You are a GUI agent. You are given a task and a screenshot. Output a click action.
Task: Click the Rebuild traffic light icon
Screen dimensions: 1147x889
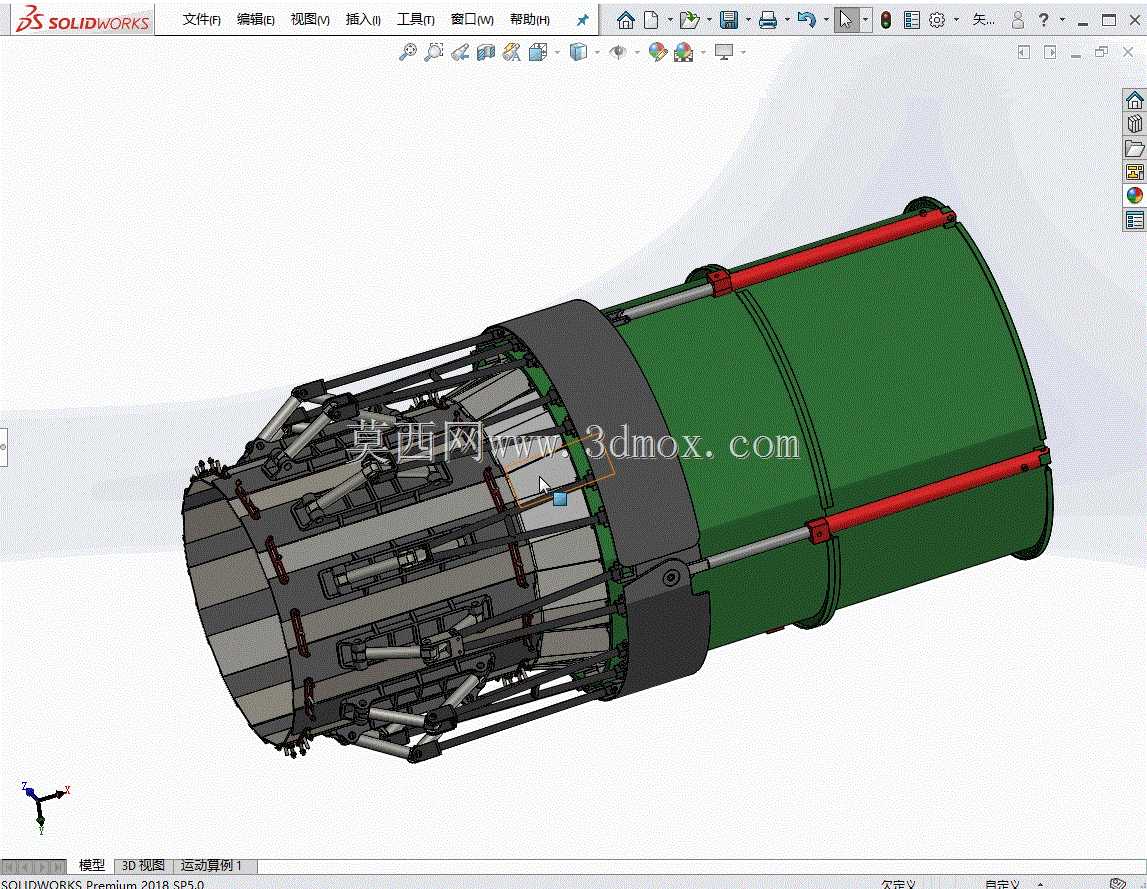click(886, 20)
